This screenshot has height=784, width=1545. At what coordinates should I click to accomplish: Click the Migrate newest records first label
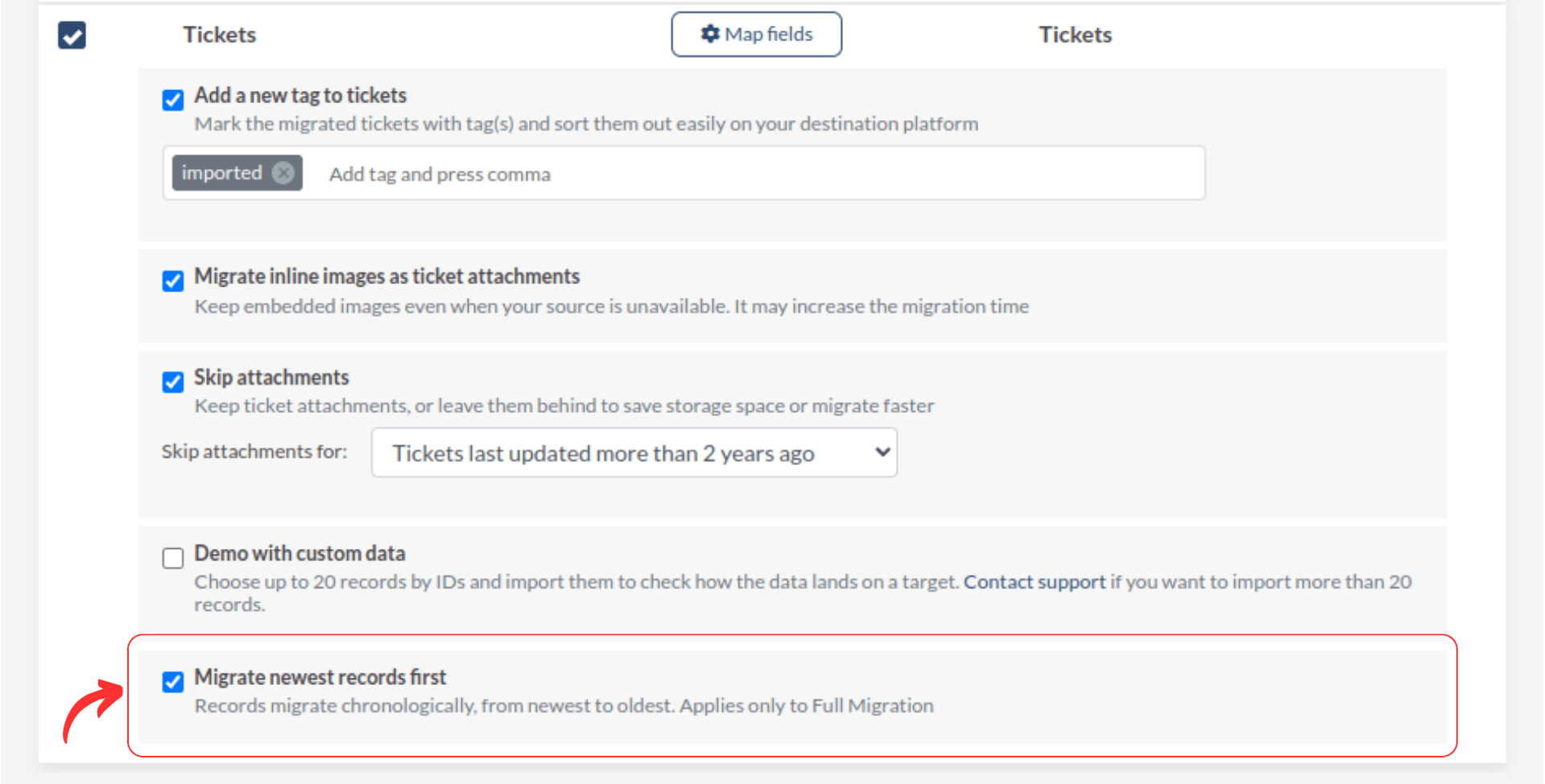click(x=320, y=678)
